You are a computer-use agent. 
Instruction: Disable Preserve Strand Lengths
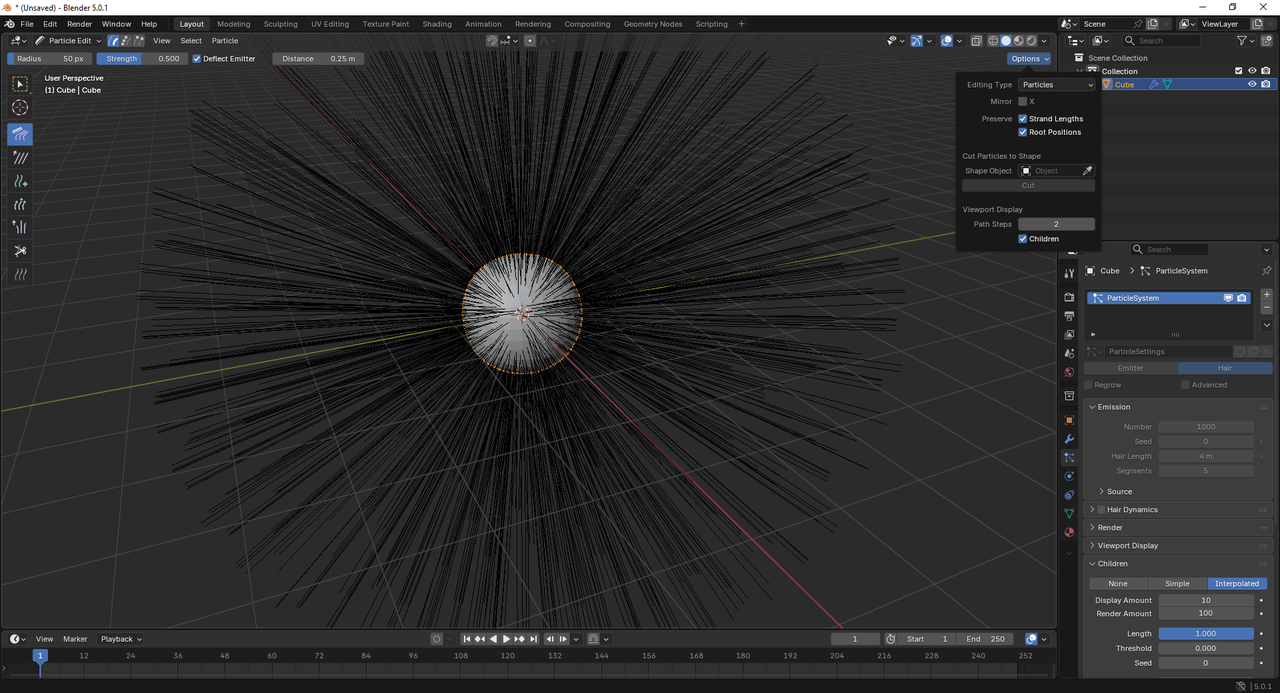click(x=1023, y=119)
